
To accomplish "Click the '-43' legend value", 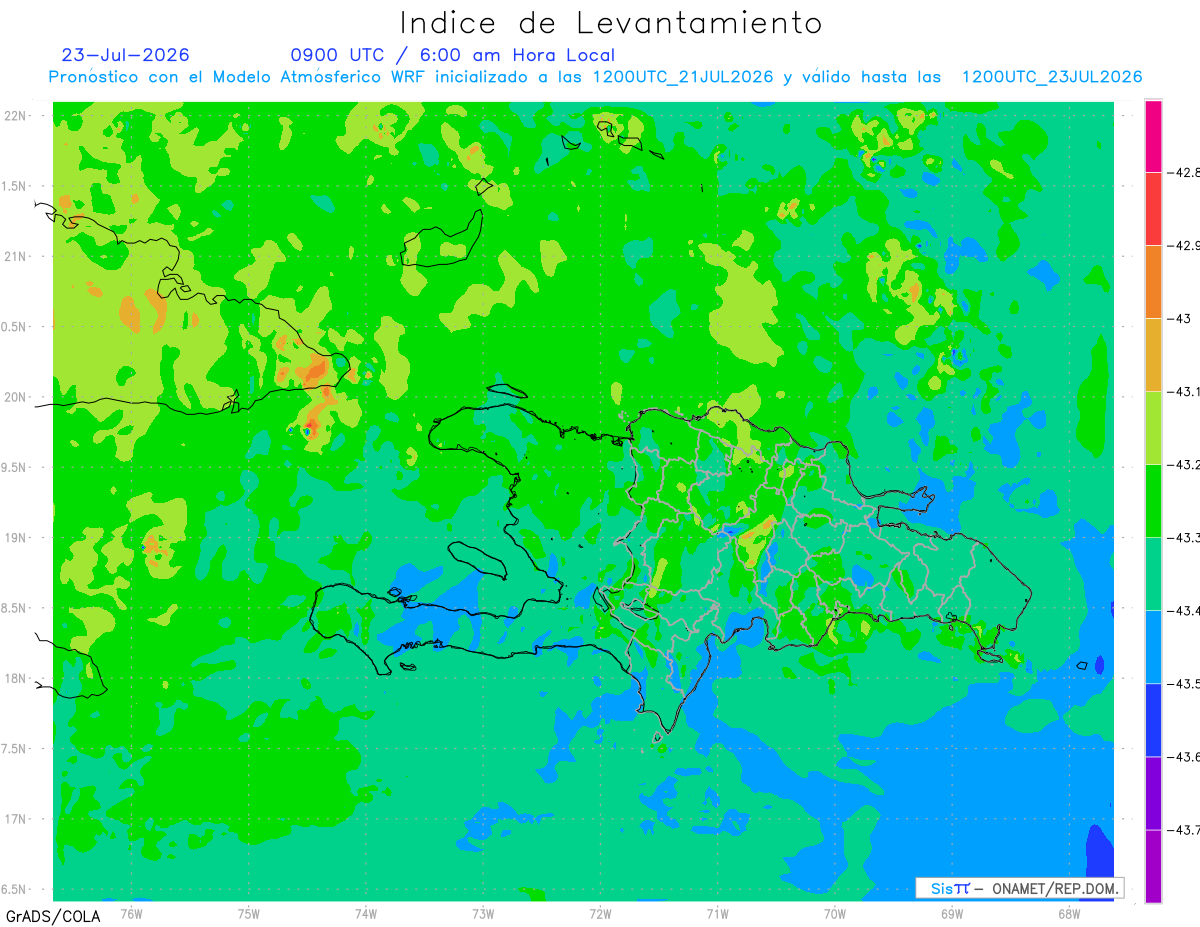I will 1180,319.
